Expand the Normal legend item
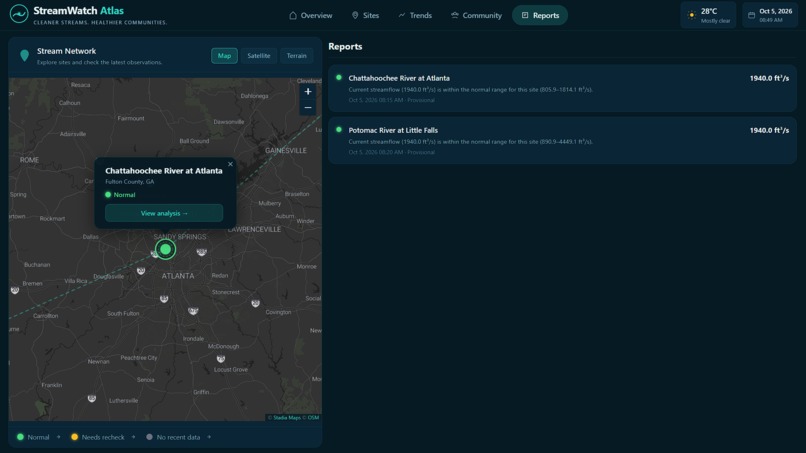This screenshot has width=806, height=453. [x=39, y=437]
